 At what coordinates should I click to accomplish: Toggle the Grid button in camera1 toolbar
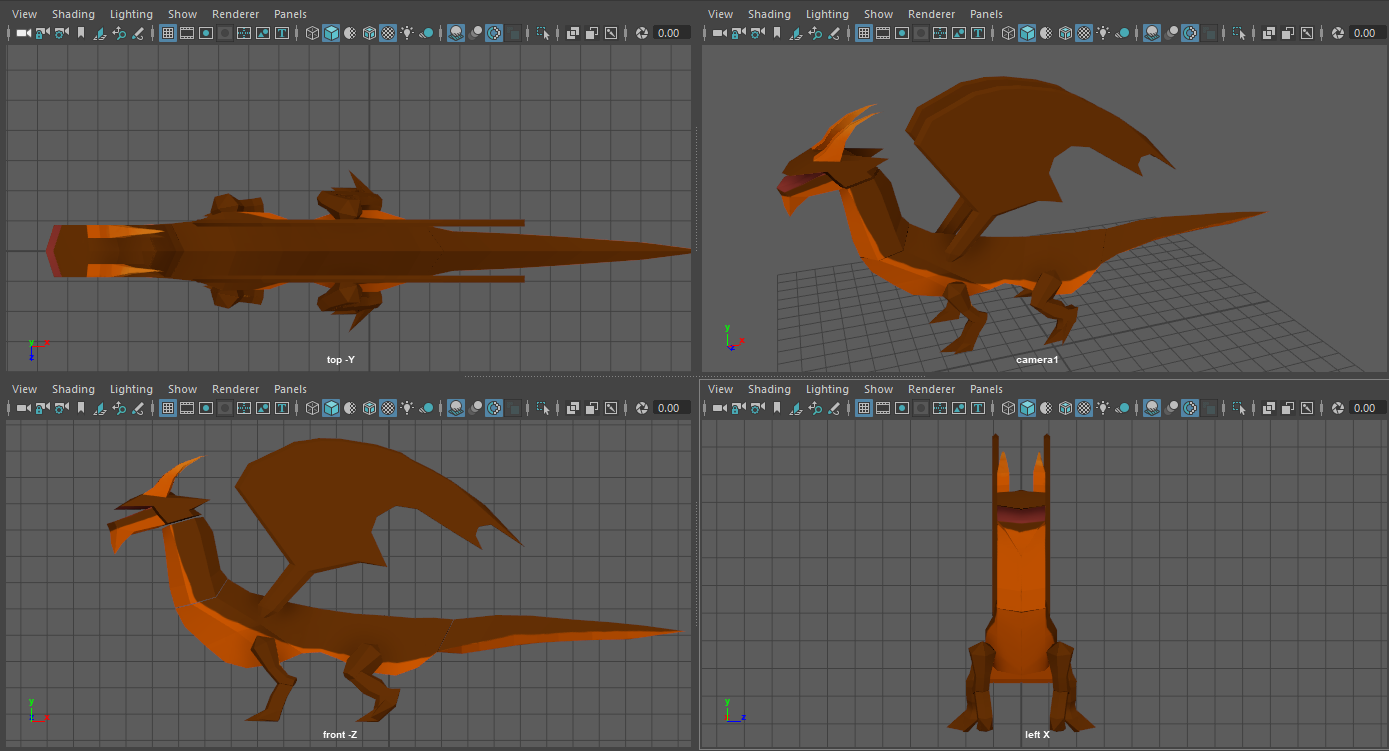(x=864, y=33)
